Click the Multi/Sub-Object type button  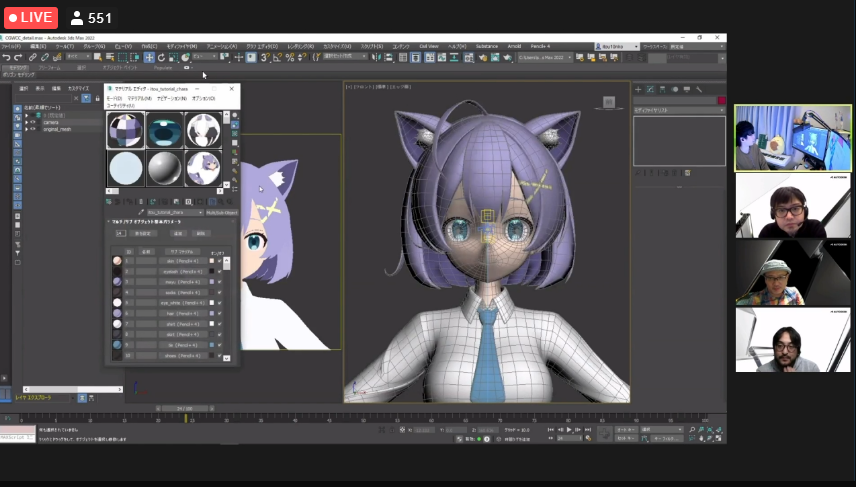pos(222,212)
